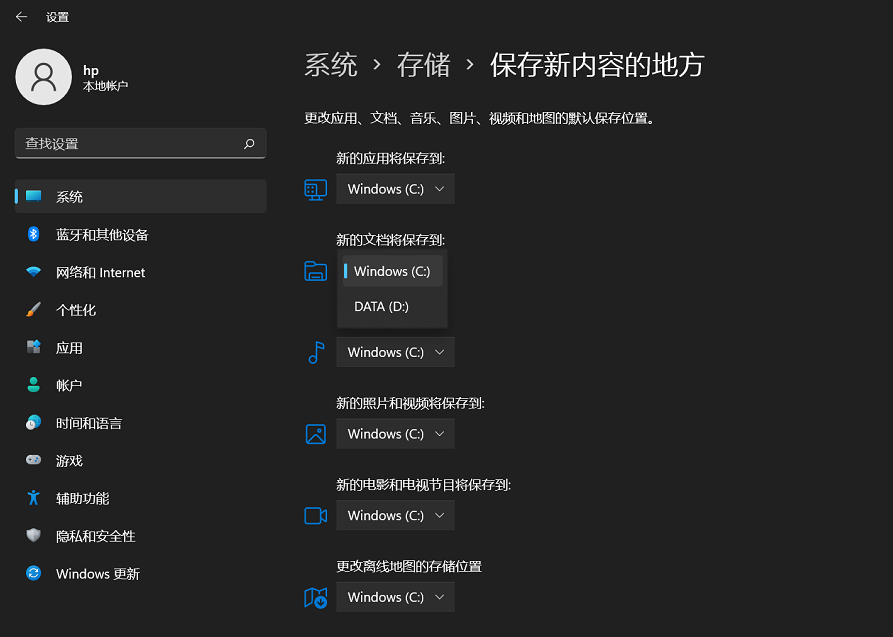Screen dimensions: 893x637
Task: Click the Accounts person icon in sidebar
Action: tap(34, 385)
